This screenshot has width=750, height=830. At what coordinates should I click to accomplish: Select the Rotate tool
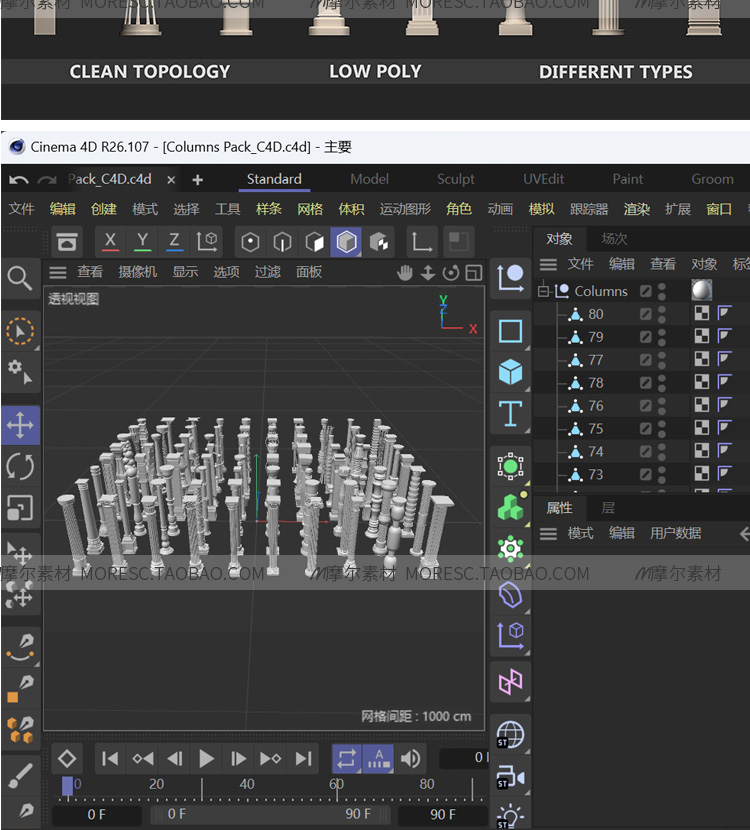pyautogui.click(x=21, y=467)
